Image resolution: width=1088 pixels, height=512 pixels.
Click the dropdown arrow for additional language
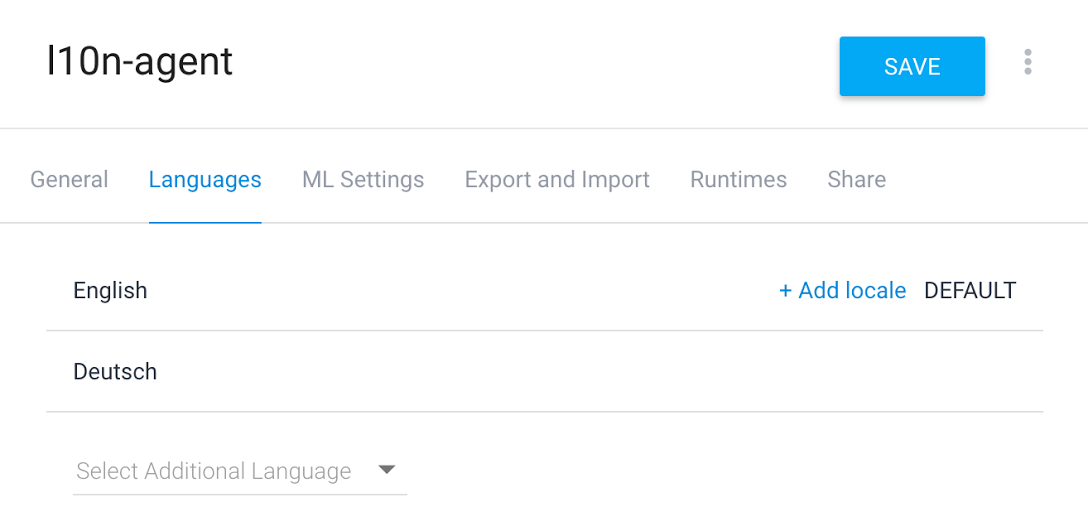[387, 470]
